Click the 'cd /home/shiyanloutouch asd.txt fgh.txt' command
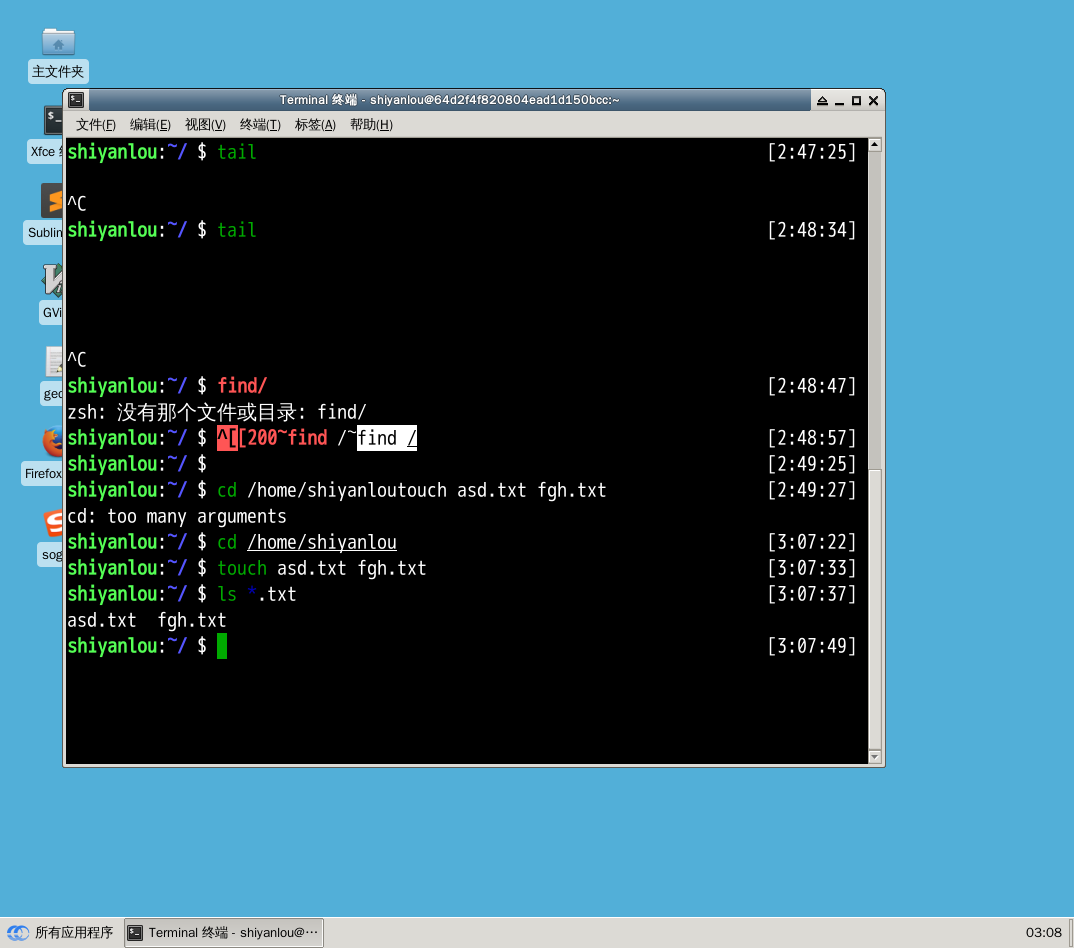 pyautogui.click(x=412, y=490)
